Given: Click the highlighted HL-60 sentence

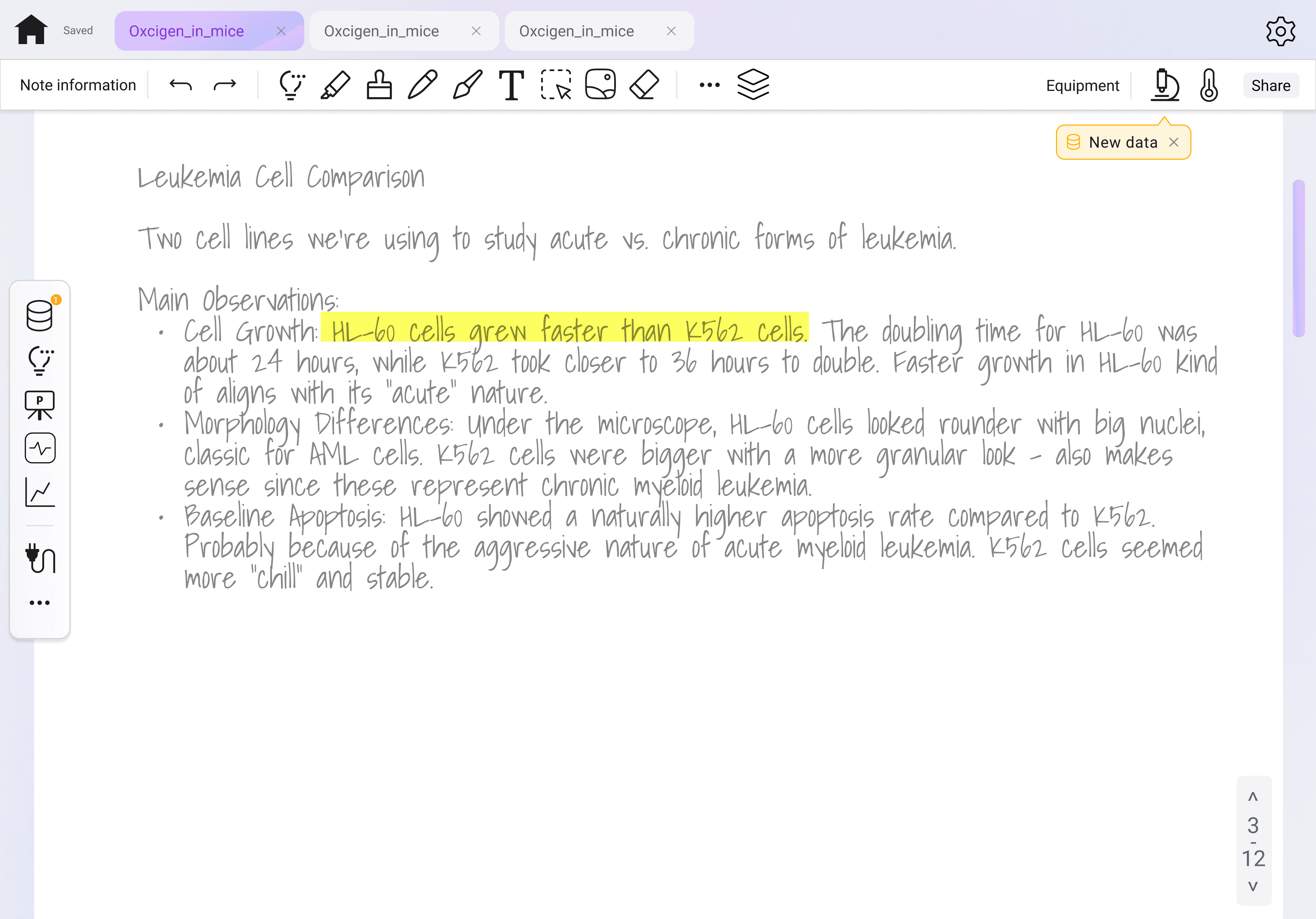Looking at the screenshot, I should [x=565, y=328].
